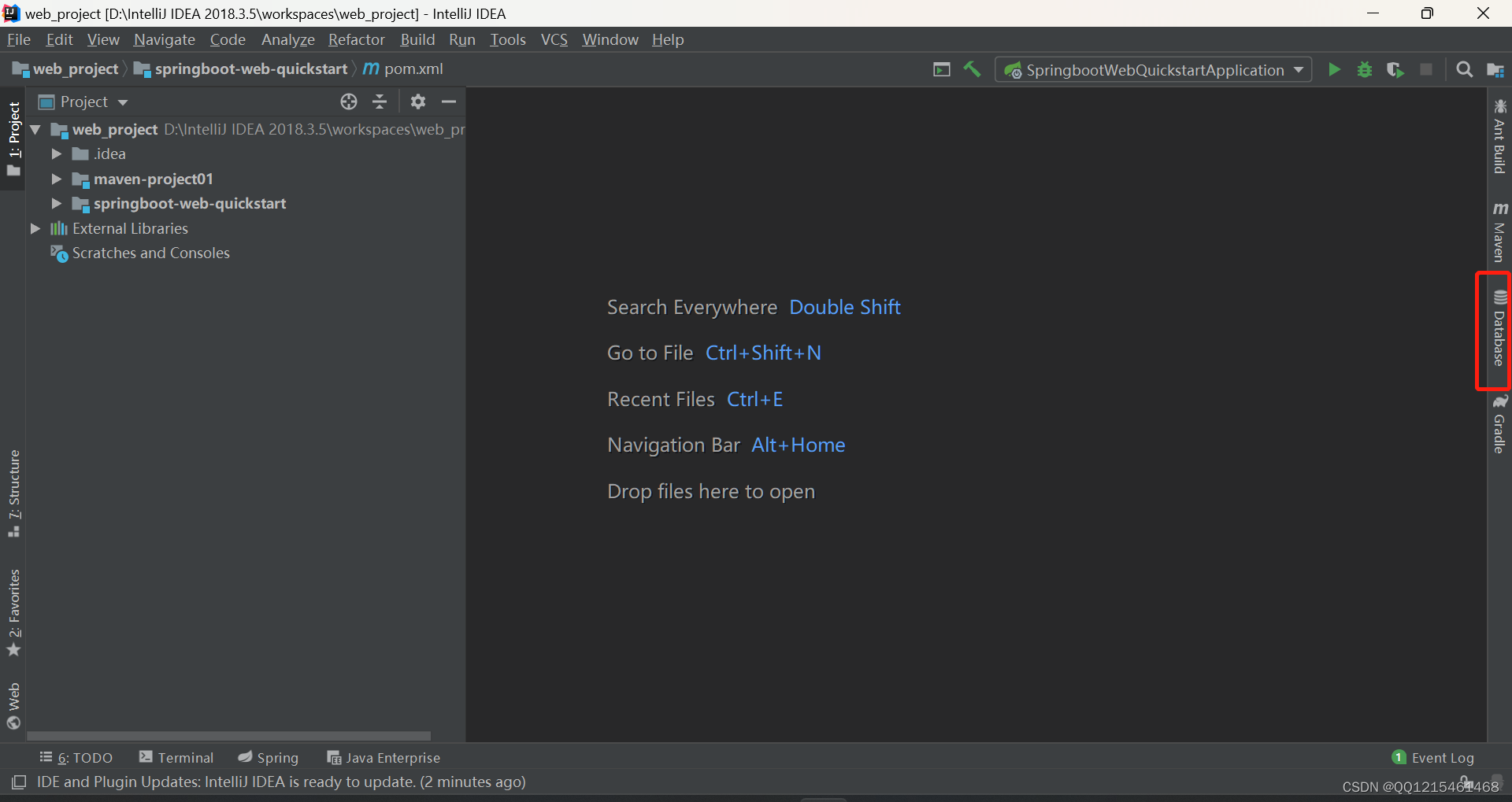Screen dimensions: 1512x802
Task: Expand External Libraries node
Action: coord(35,228)
